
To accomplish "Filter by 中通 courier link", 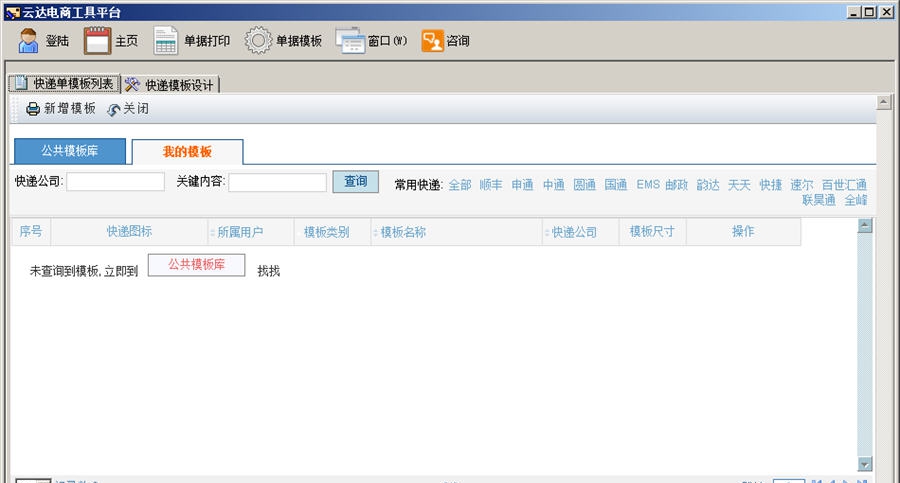I will coord(553,185).
